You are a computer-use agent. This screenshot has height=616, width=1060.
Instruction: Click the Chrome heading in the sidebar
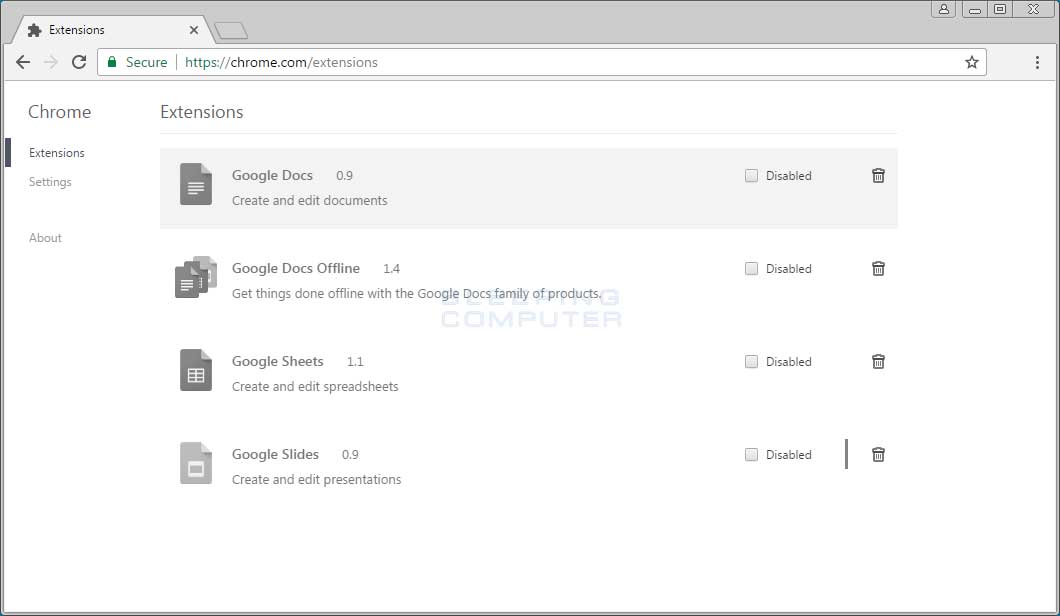(x=59, y=112)
